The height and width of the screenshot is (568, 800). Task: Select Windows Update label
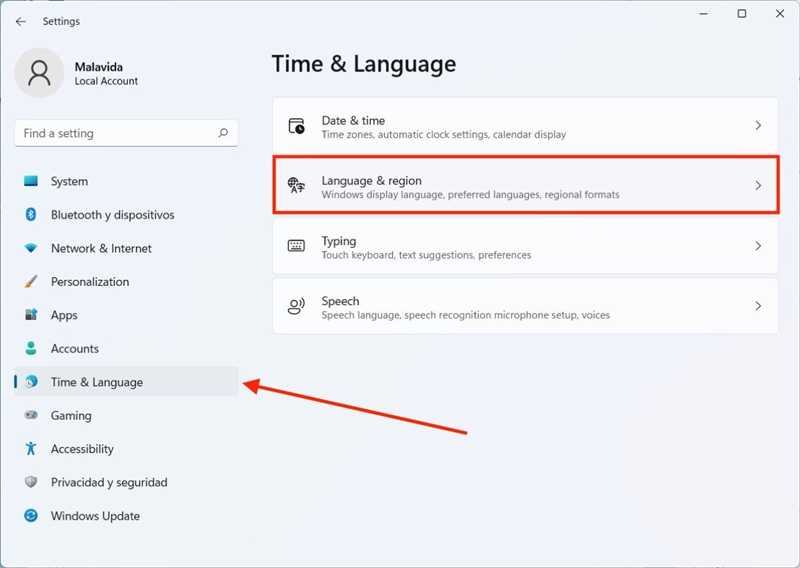point(95,516)
